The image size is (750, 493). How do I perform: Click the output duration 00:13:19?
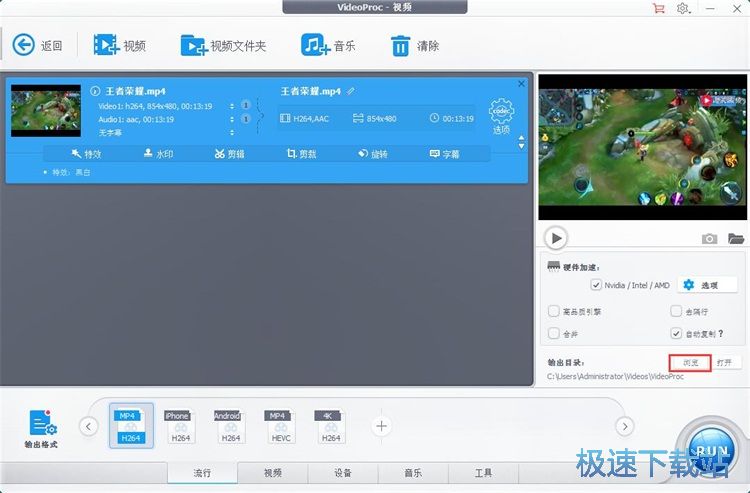click(x=458, y=119)
